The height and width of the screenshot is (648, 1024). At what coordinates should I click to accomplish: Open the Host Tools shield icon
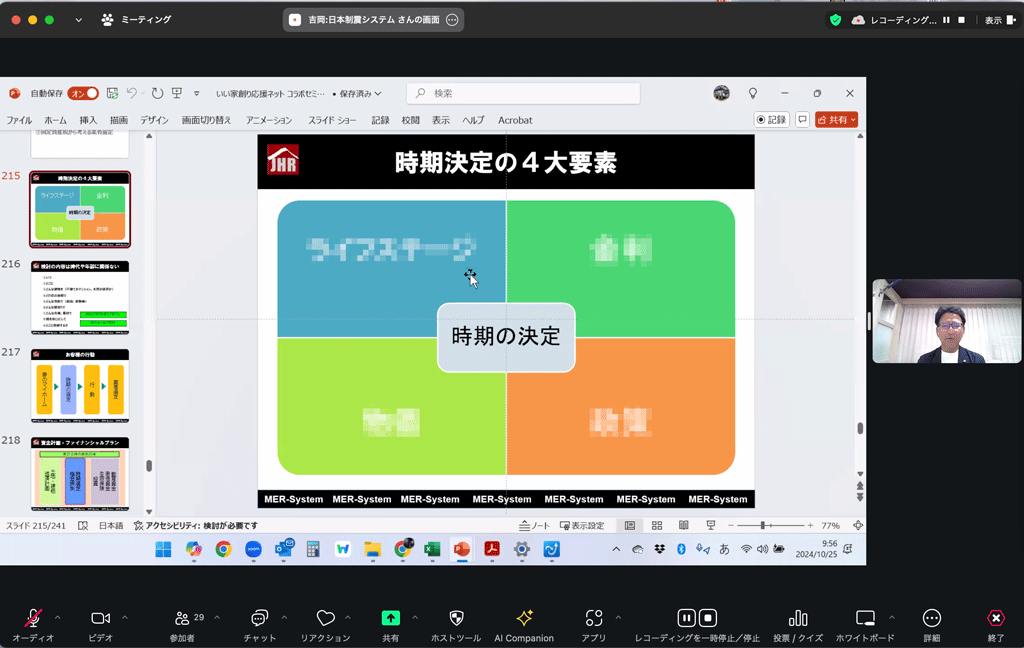[456, 618]
